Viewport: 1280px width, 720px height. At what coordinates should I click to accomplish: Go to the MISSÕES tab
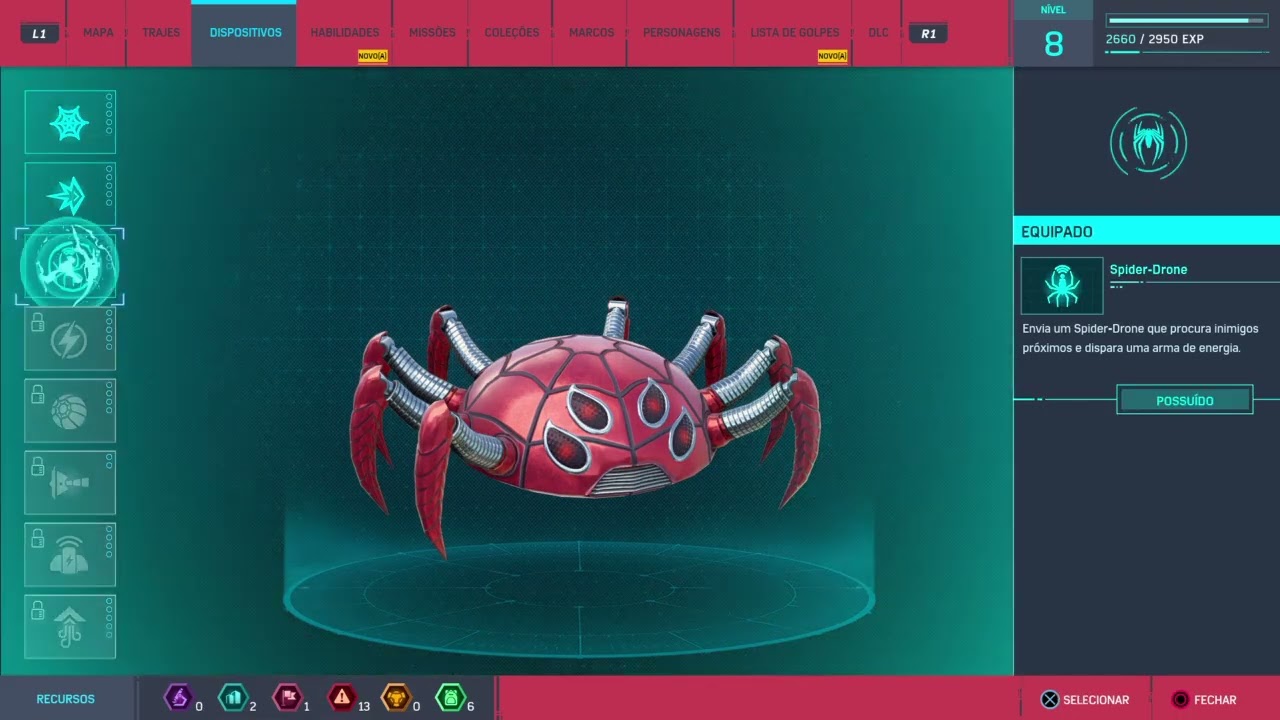pos(432,33)
